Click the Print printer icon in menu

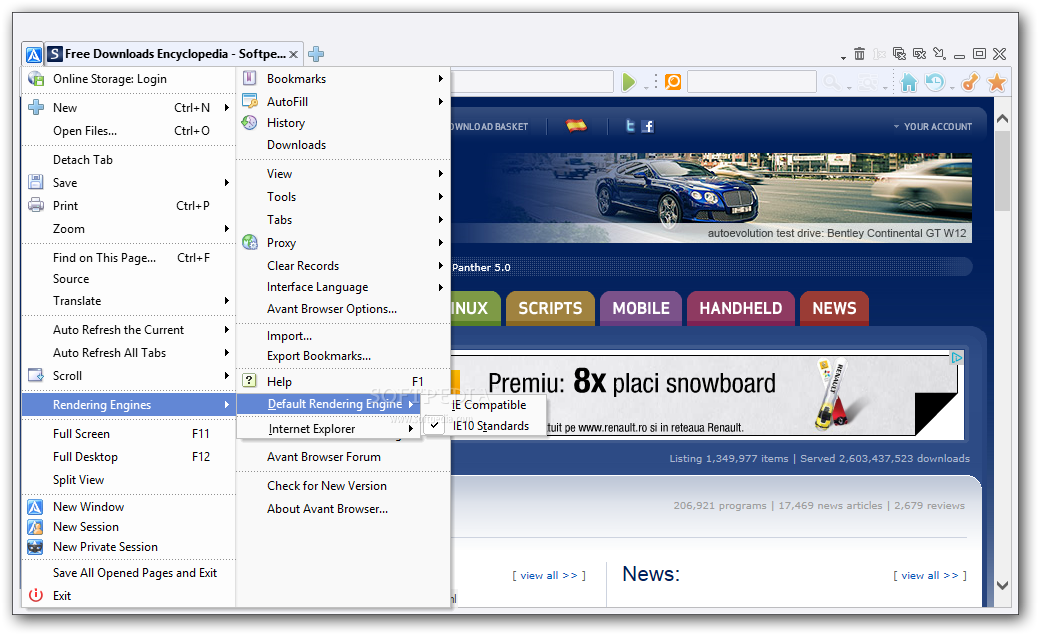[36, 205]
